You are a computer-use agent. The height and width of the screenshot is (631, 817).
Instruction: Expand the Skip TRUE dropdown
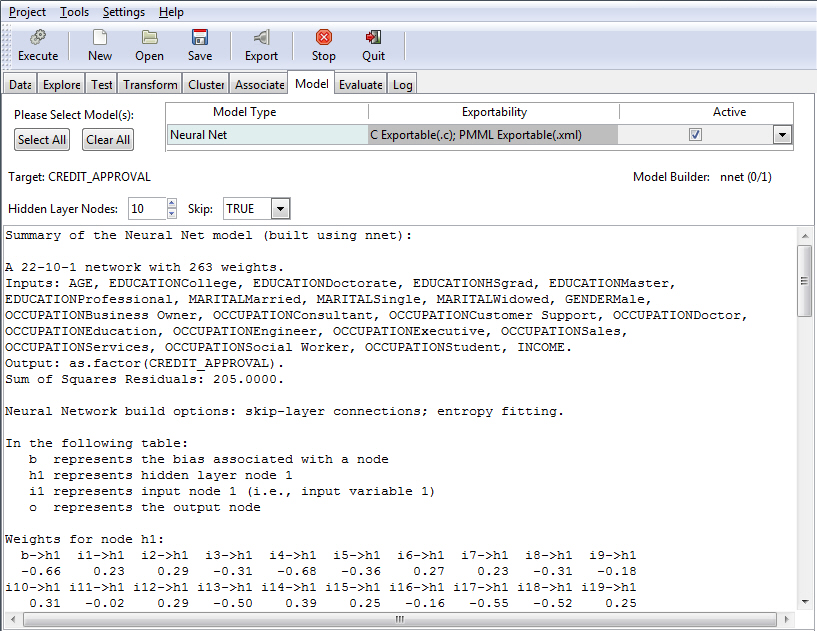(x=280, y=209)
